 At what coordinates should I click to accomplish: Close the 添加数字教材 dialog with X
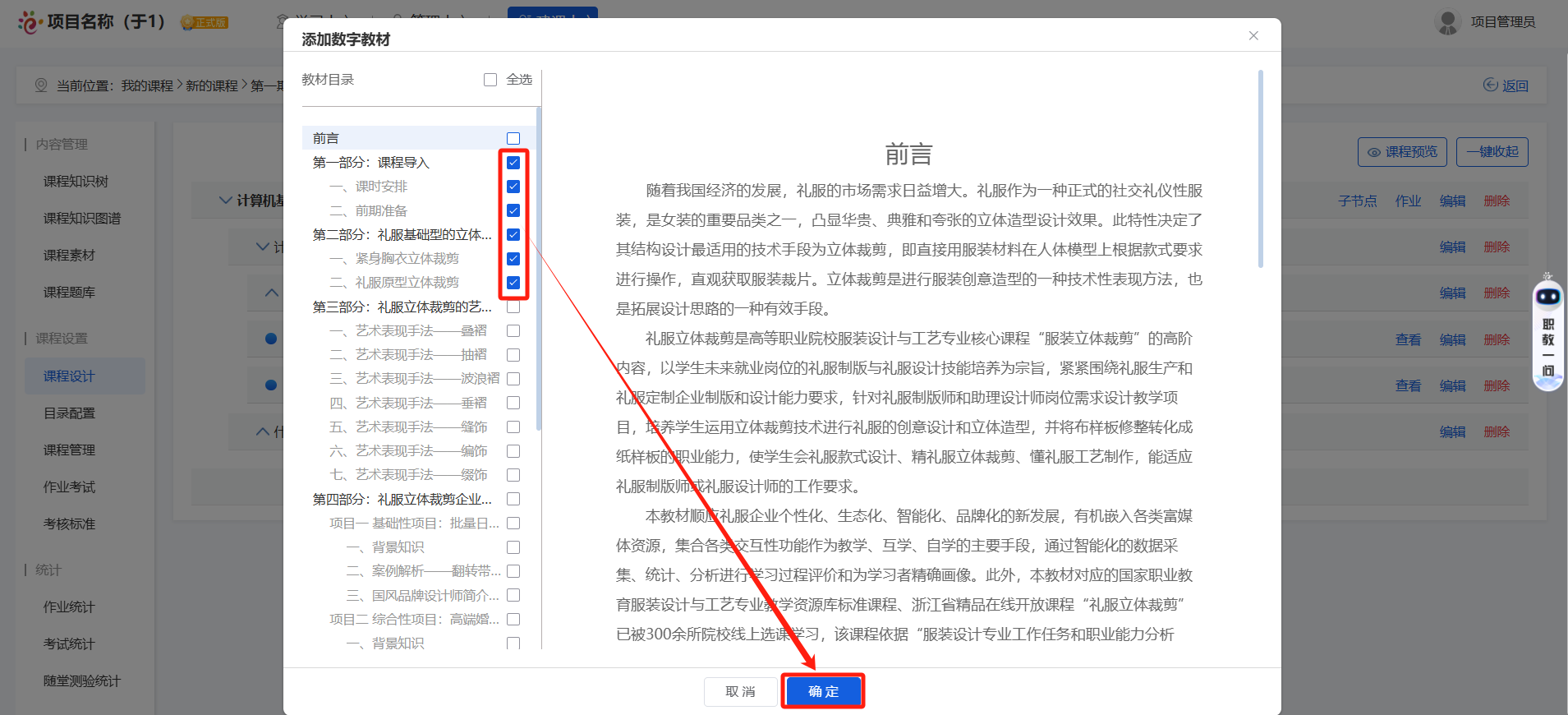coord(1253,35)
